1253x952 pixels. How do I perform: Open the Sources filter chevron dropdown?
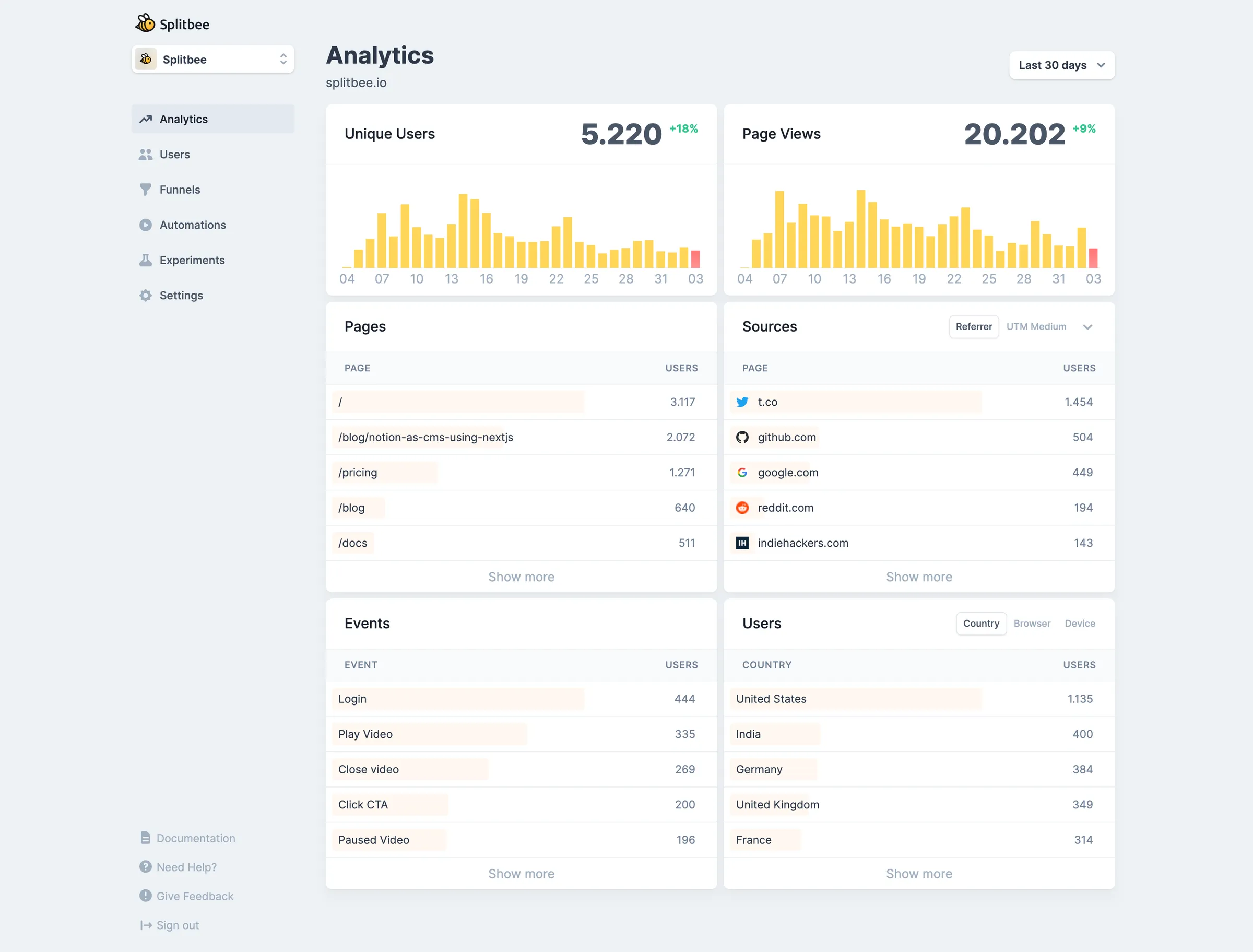1088,327
